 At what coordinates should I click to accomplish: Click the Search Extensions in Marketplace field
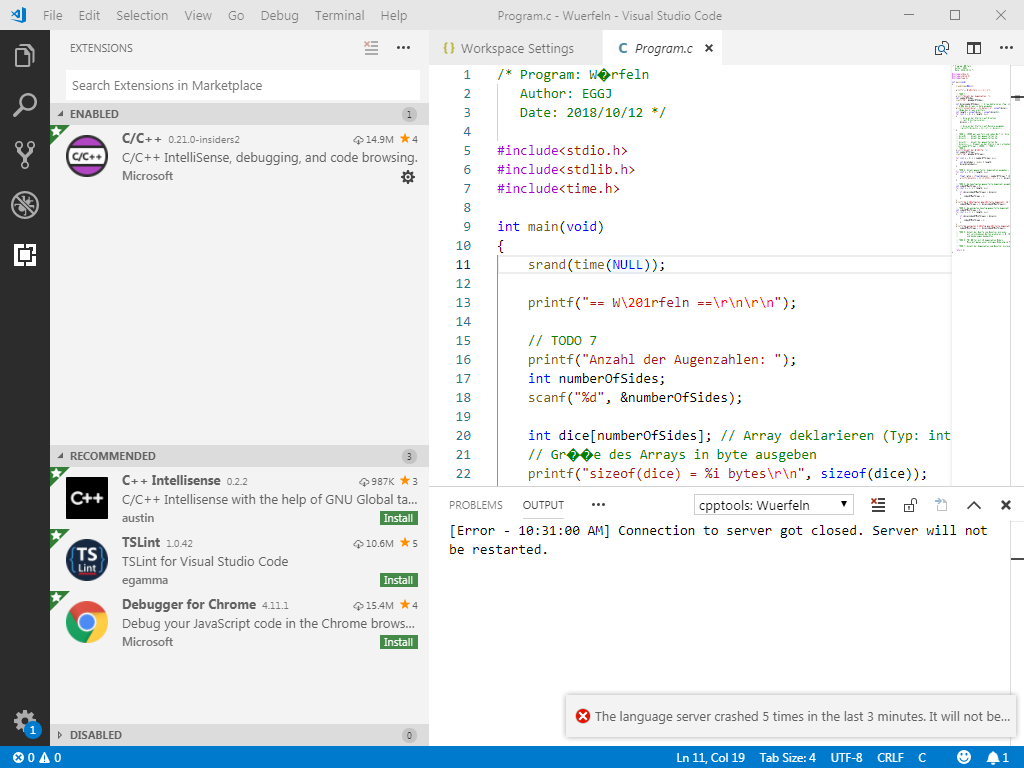(243, 86)
